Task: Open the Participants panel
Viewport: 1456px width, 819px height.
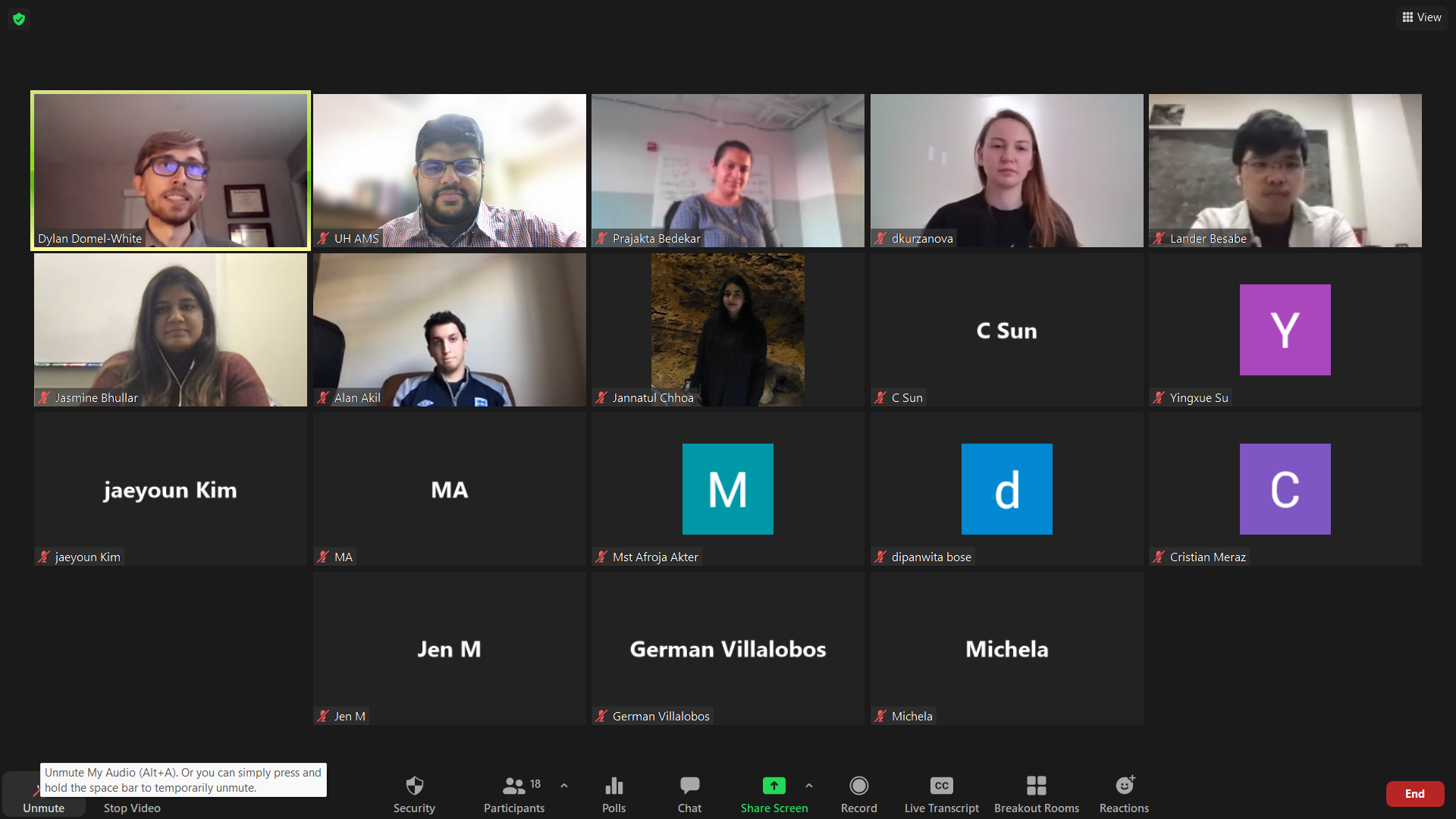Action: pos(514,794)
